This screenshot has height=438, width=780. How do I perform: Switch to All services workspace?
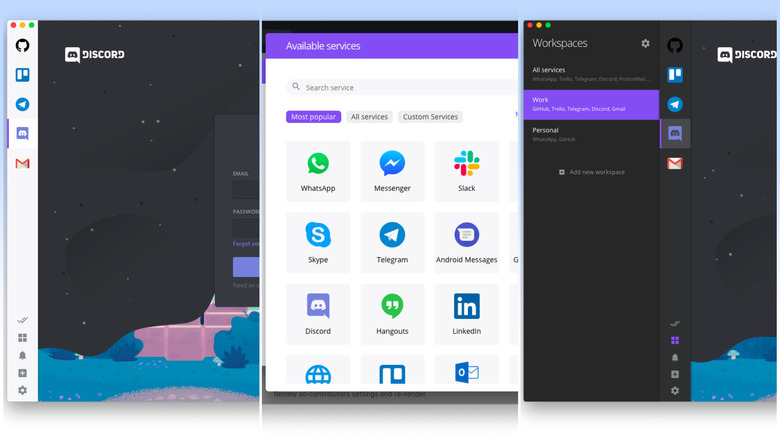[591, 74]
